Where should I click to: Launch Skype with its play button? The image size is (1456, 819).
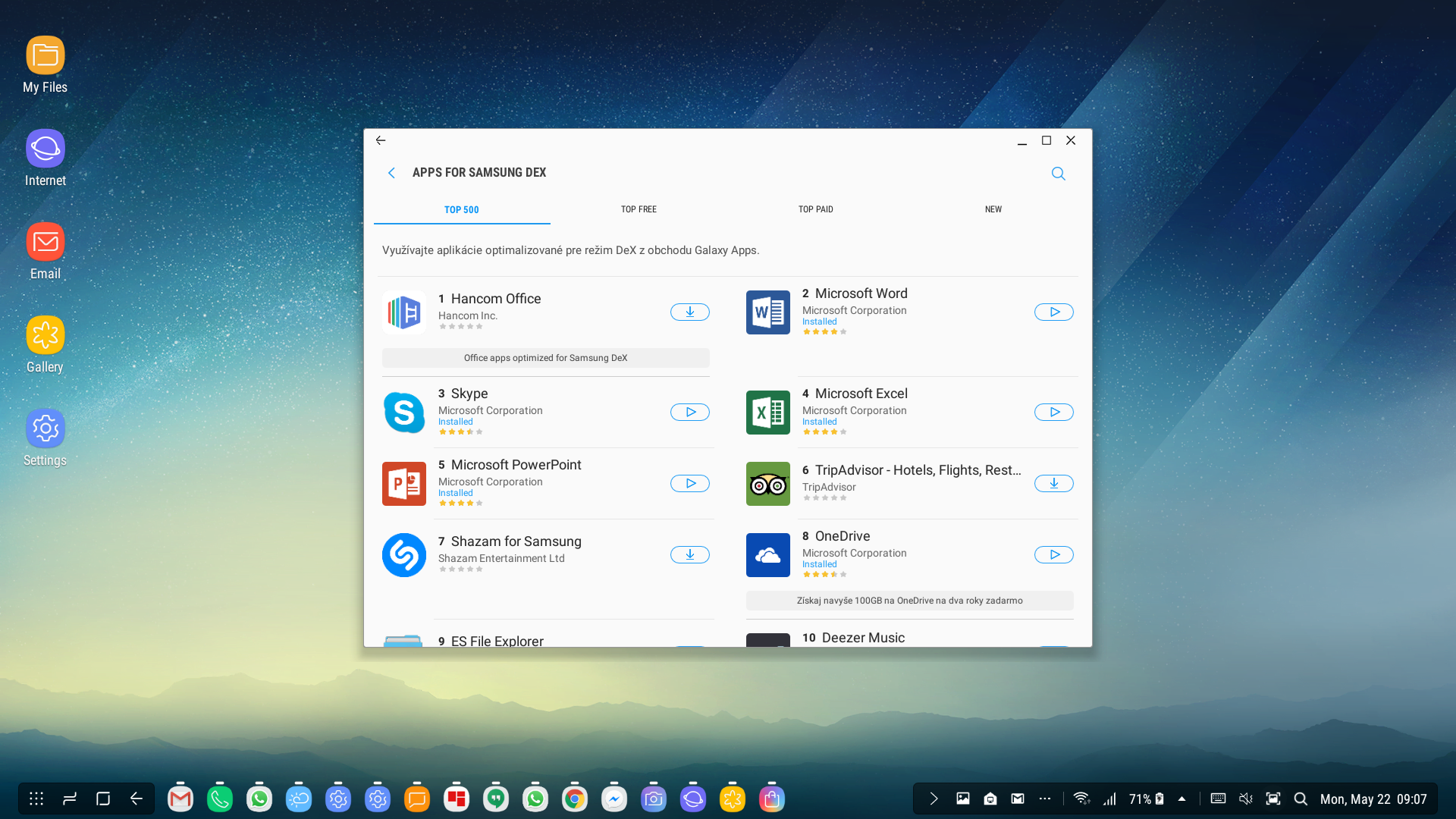point(690,412)
